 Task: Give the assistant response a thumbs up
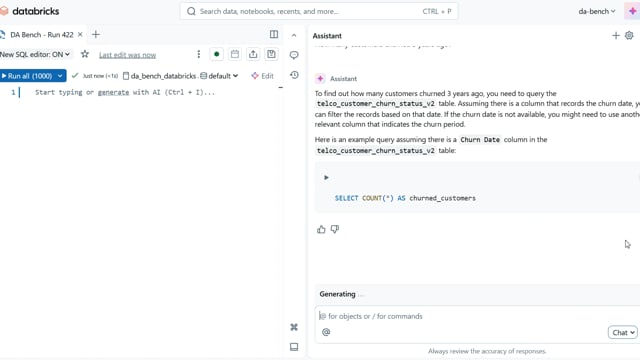tap(321, 229)
